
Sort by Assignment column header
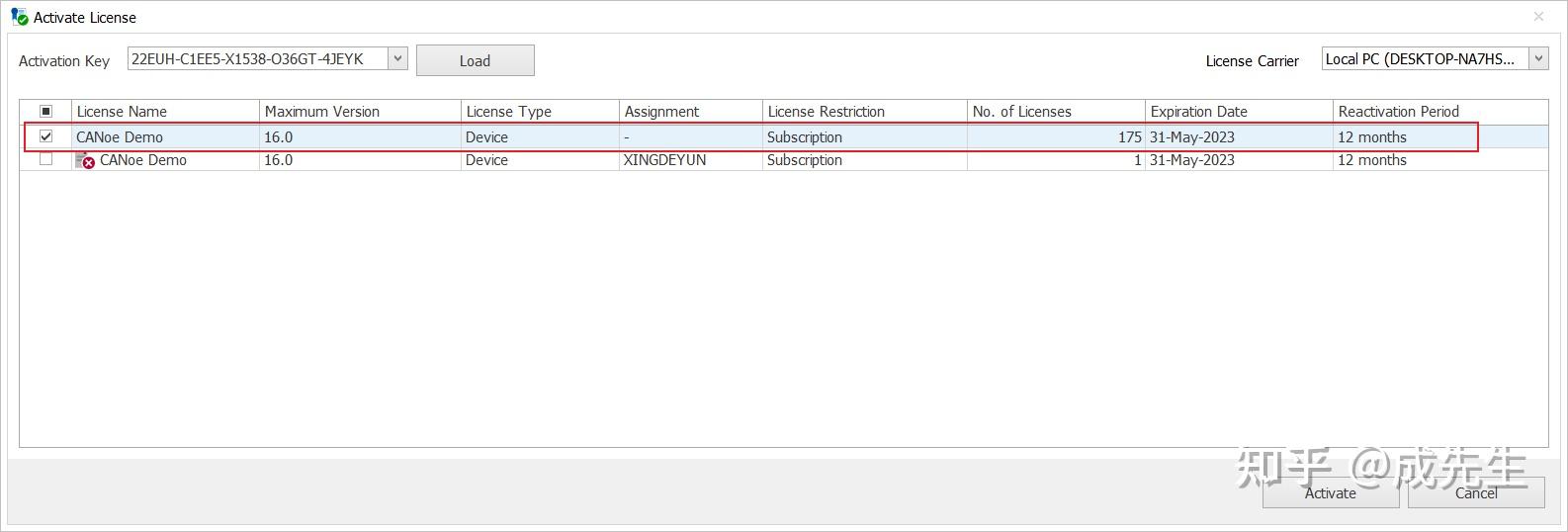click(691, 111)
